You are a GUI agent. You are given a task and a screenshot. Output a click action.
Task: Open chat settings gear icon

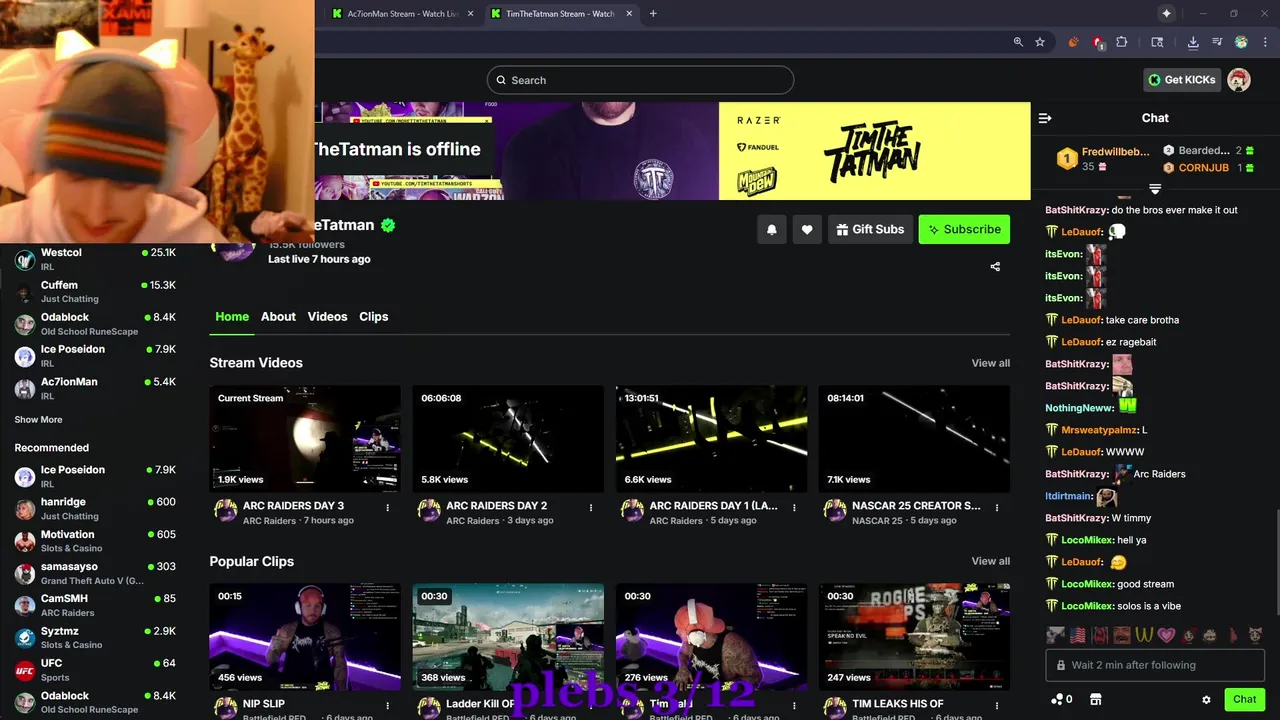(1206, 700)
